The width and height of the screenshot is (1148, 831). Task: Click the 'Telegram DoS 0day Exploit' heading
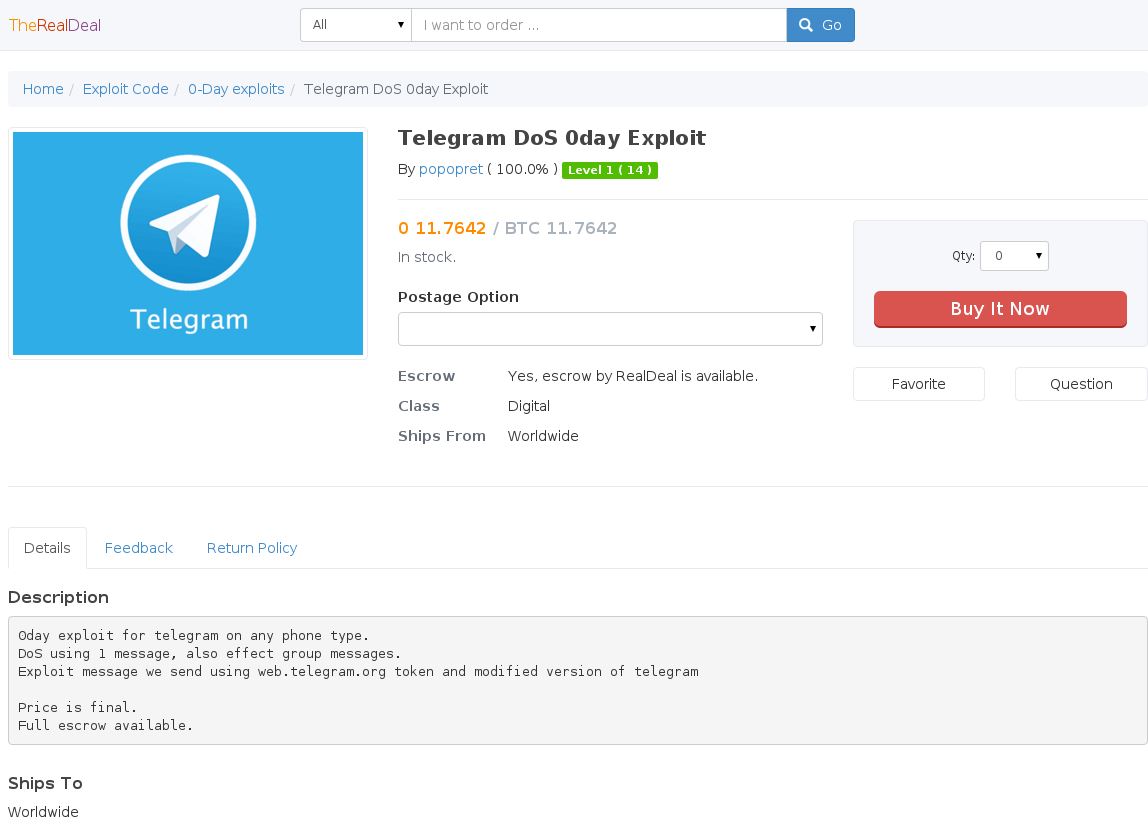coord(552,138)
